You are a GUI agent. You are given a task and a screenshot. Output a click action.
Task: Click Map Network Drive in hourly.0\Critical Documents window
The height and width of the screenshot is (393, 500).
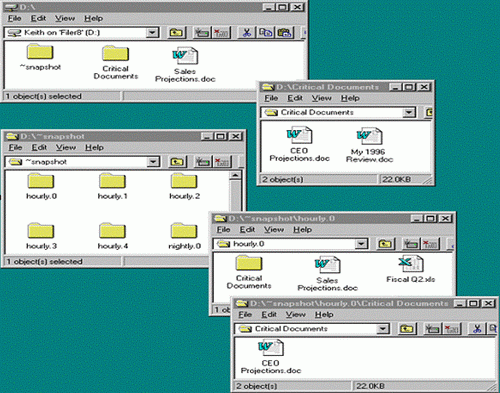(x=433, y=329)
